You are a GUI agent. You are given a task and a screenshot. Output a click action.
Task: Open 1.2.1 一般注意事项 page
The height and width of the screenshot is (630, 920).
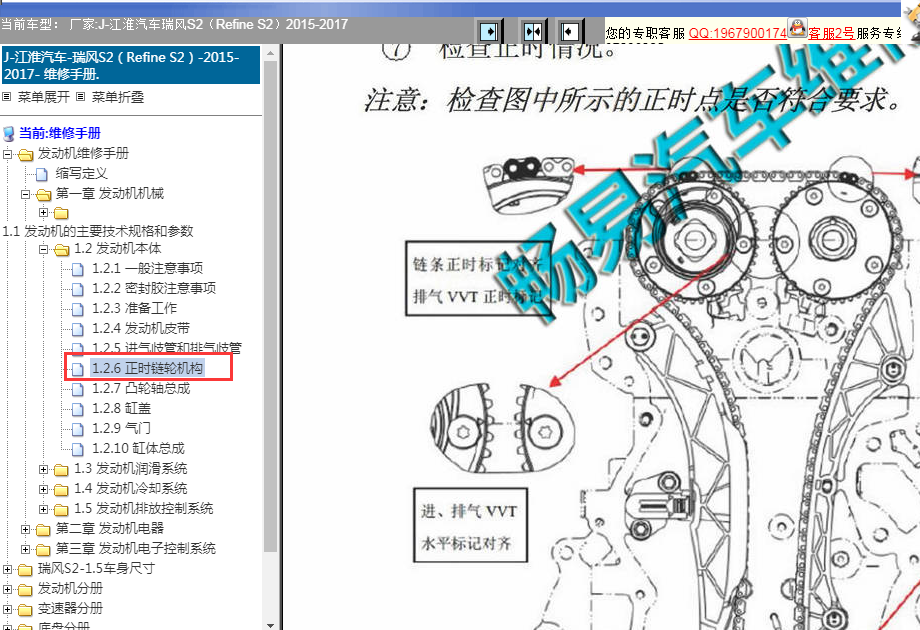147,268
